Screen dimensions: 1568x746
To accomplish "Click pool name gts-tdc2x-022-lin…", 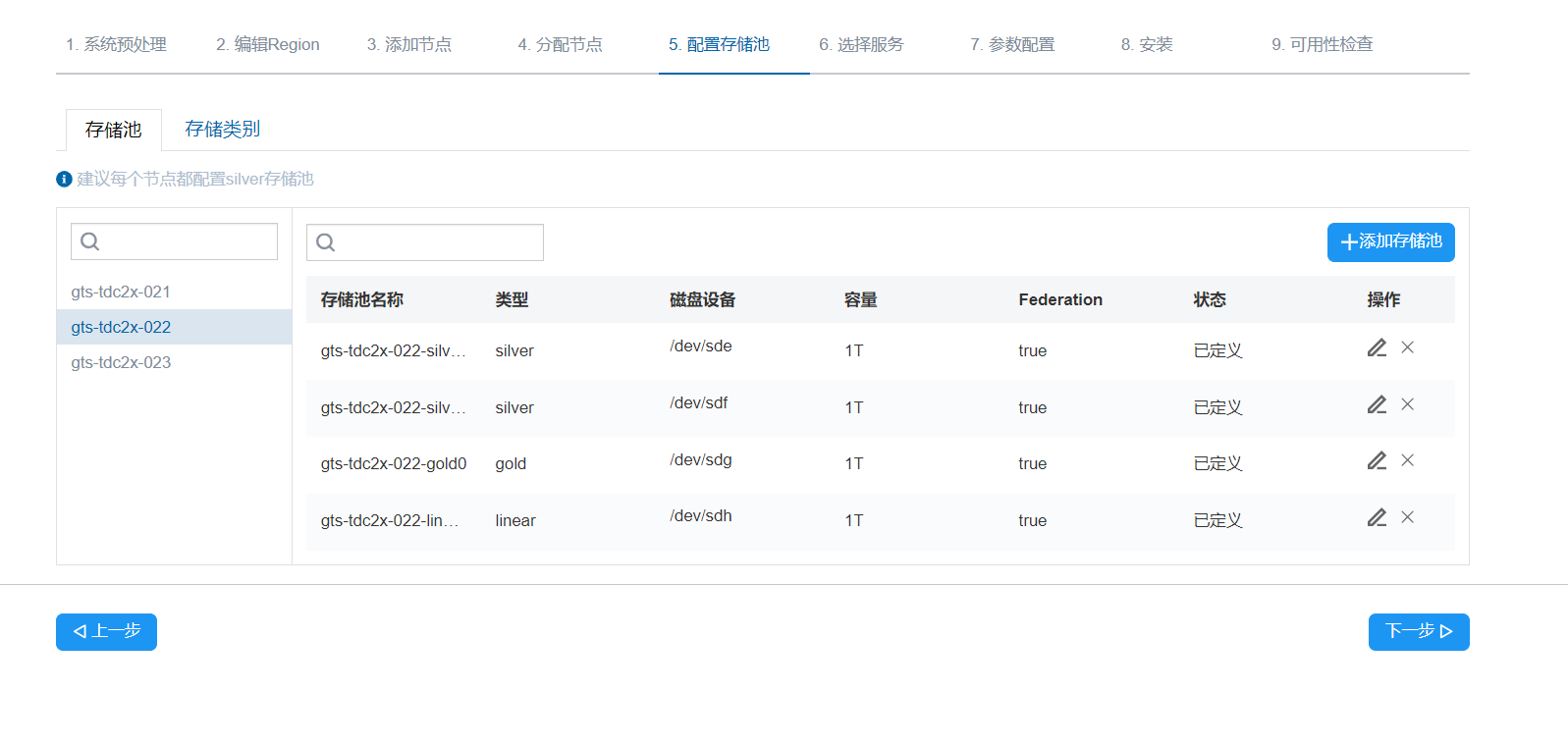I will (x=390, y=520).
